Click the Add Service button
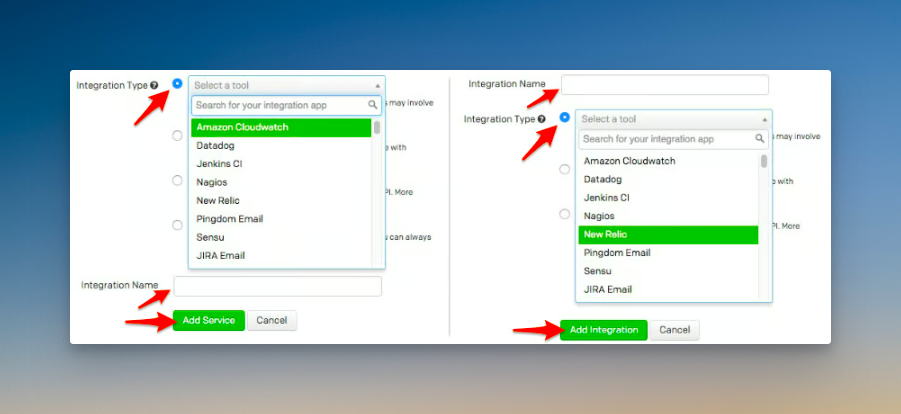The width and height of the screenshot is (901, 414). 209,320
